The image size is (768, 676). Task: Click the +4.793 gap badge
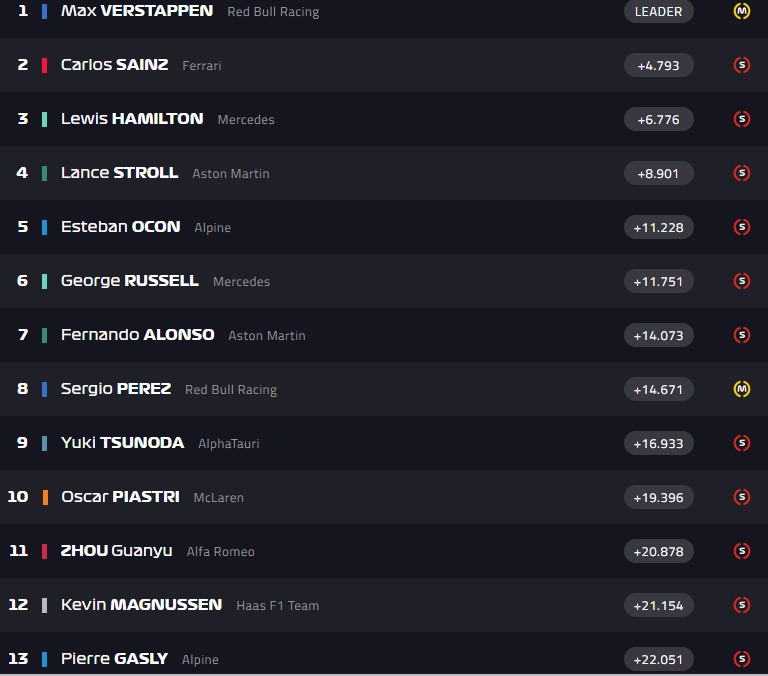coord(658,66)
